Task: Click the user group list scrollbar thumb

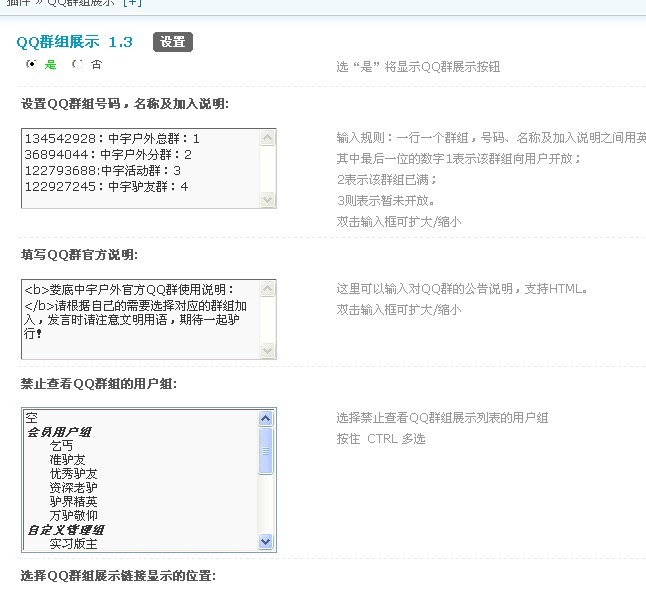Action: pos(266,451)
